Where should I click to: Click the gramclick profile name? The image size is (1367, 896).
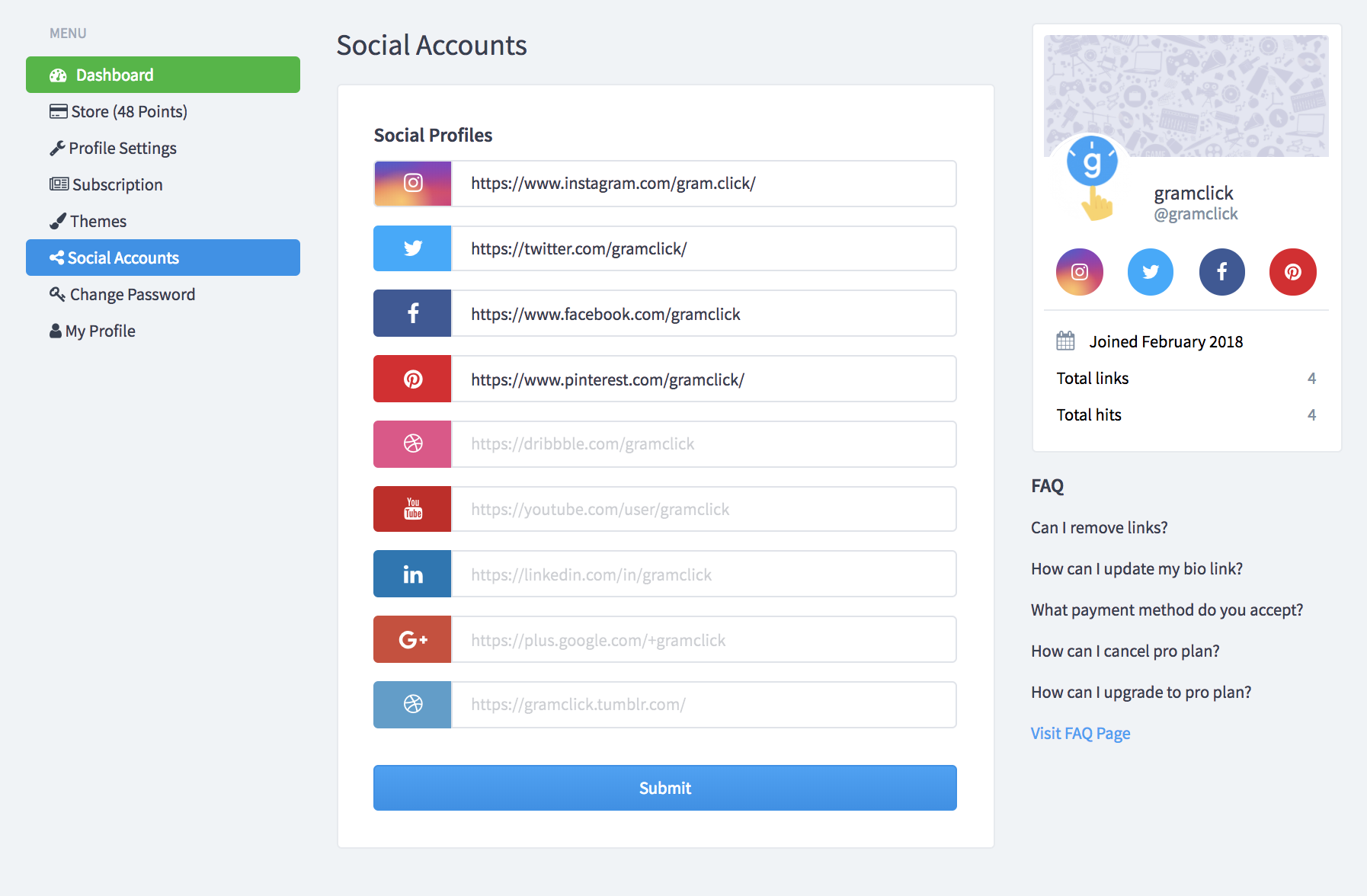1193,193
